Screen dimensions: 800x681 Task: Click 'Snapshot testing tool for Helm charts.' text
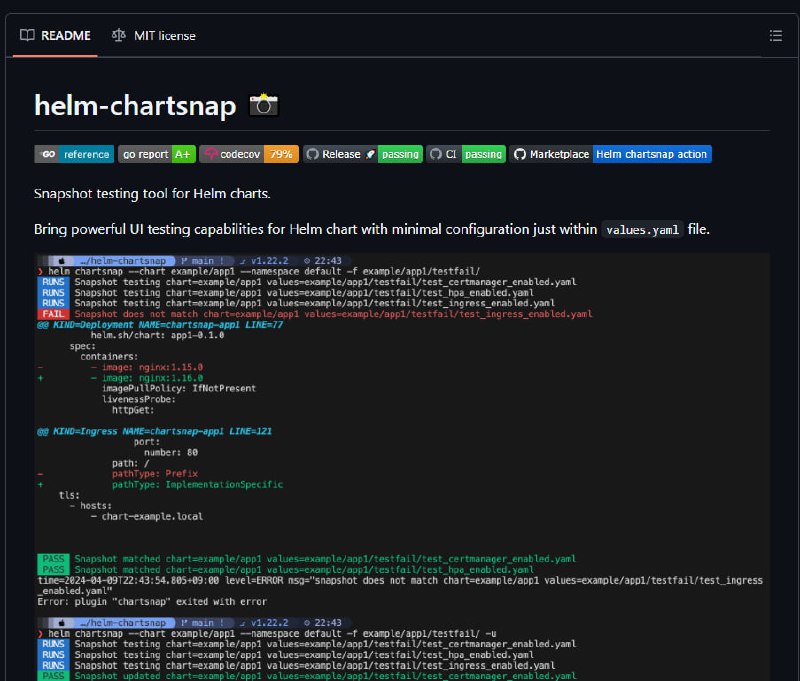(x=152, y=194)
